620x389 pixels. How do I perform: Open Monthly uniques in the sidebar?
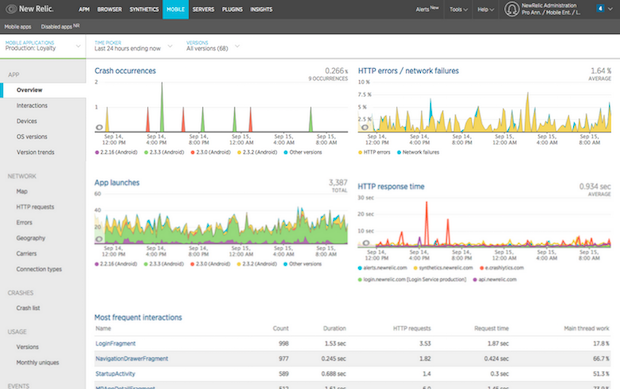38,363
